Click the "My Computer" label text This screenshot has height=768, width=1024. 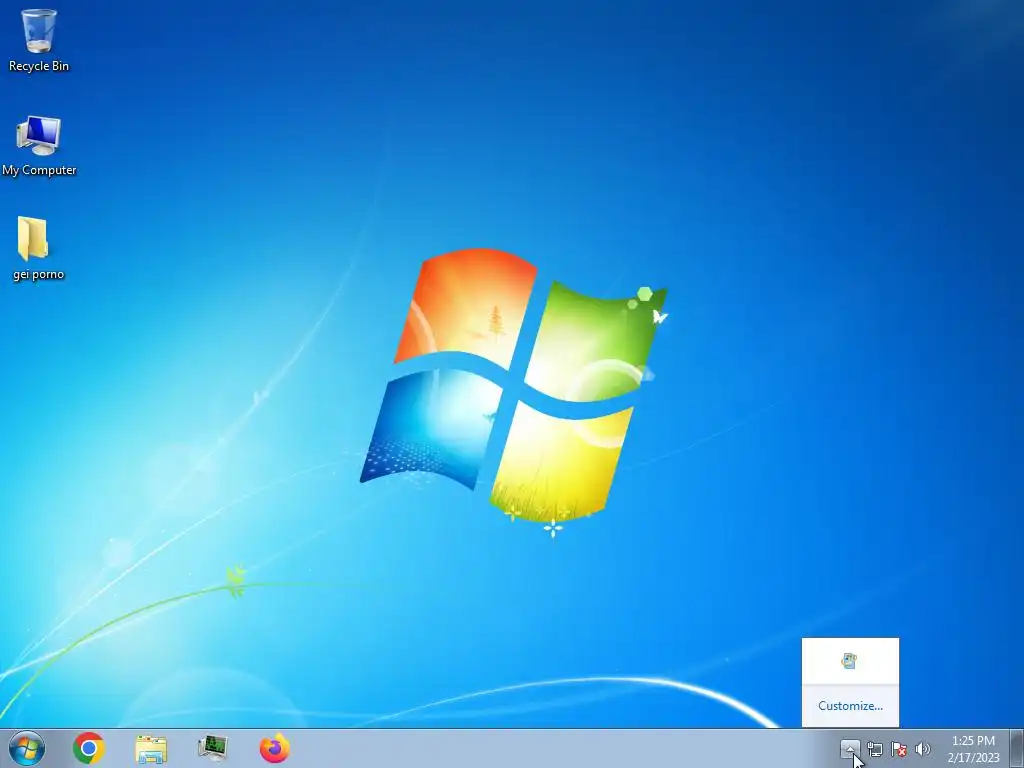point(39,170)
